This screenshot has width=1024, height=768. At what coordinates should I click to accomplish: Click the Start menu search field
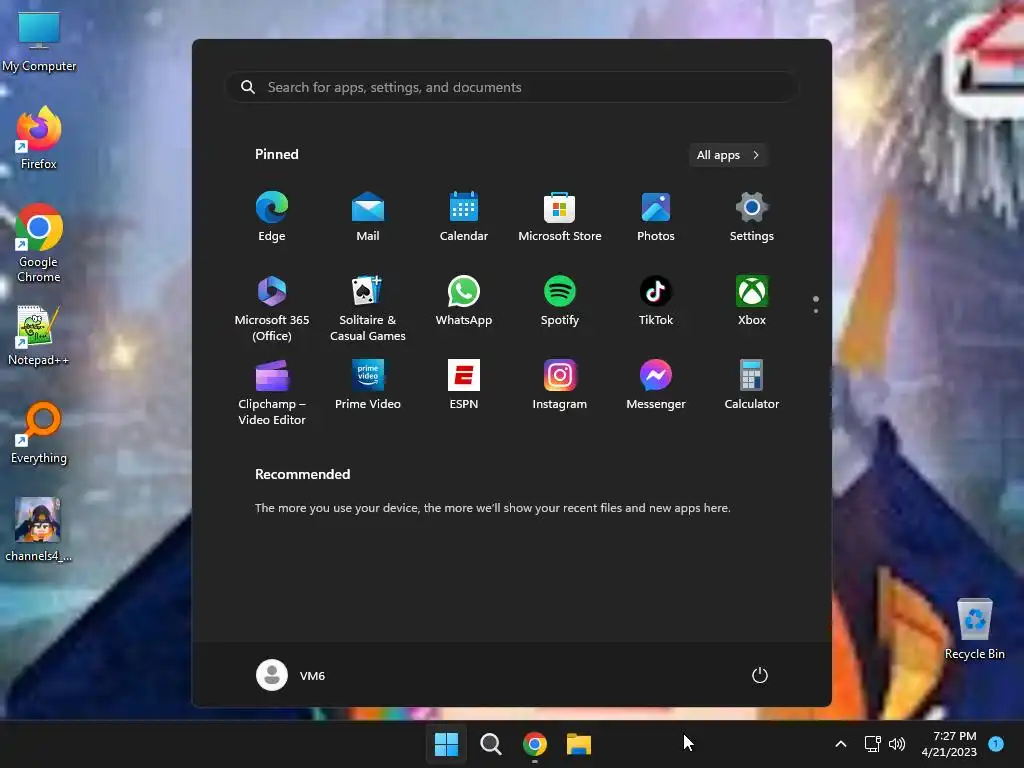[x=512, y=87]
